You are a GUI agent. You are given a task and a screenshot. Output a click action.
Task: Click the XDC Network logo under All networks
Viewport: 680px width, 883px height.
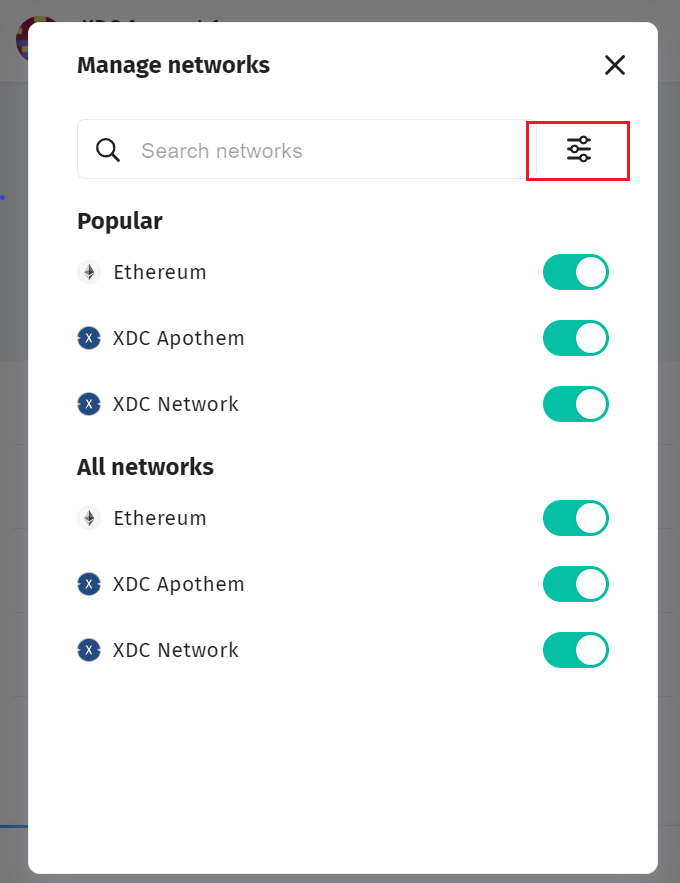[89, 650]
